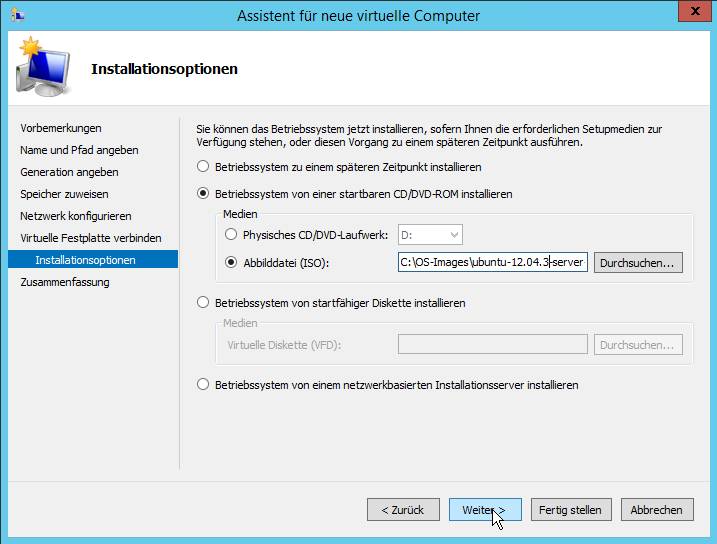Screen dimensions: 717x544
Task: Choose Abbilddatei (ISO) radio button
Action: [x=232, y=263]
